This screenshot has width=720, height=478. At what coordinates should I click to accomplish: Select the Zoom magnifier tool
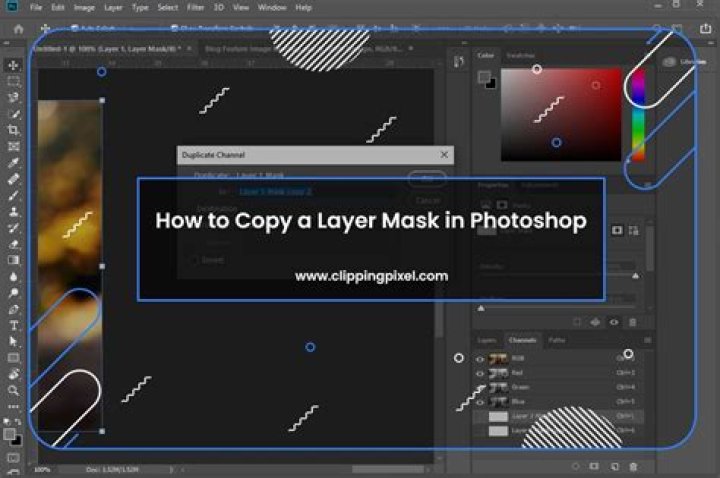click(13, 391)
